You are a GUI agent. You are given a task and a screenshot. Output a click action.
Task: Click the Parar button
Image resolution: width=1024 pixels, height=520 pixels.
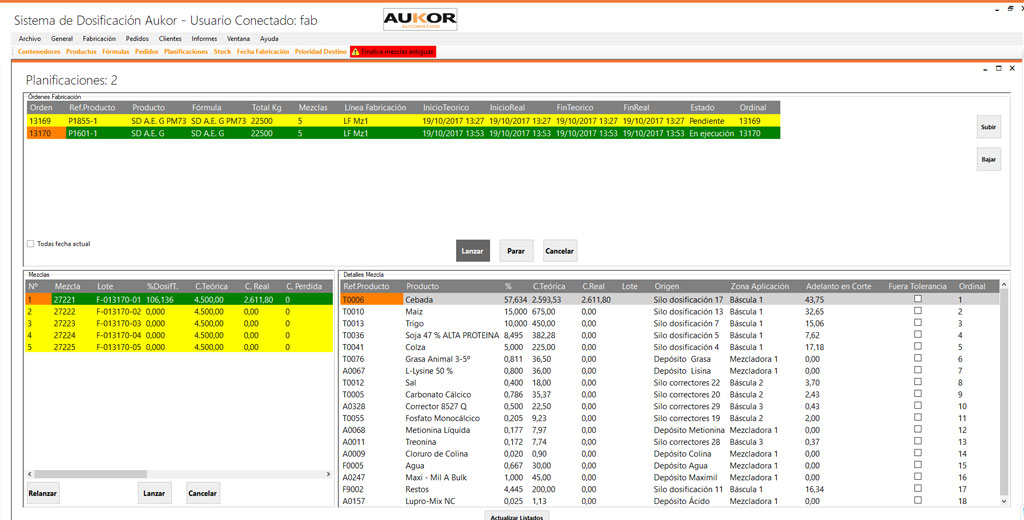[517, 251]
